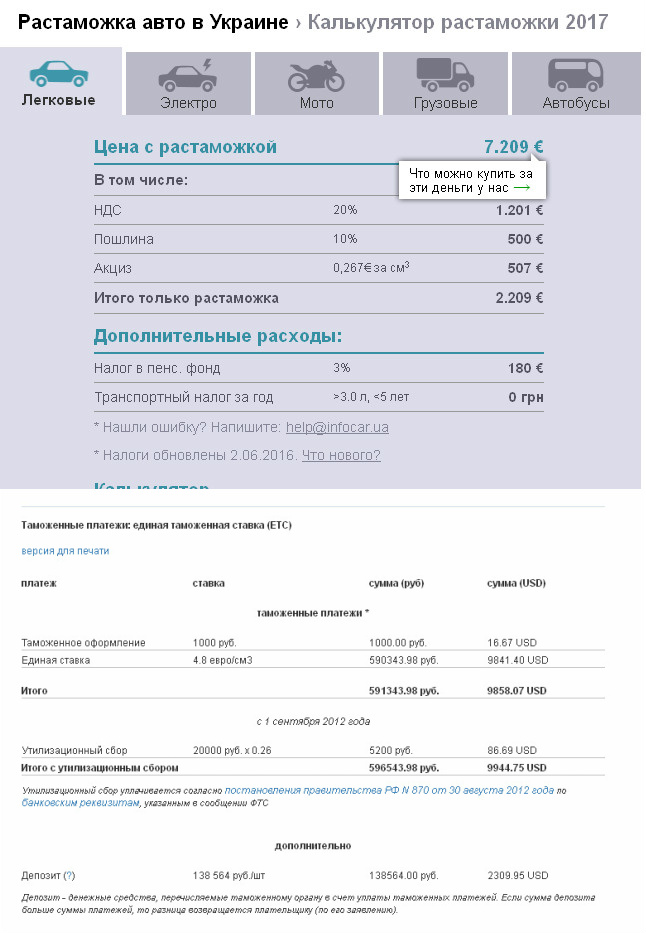The image size is (646, 933).
Task: Select the Грузовые truck icon
Action: click(x=445, y=75)
